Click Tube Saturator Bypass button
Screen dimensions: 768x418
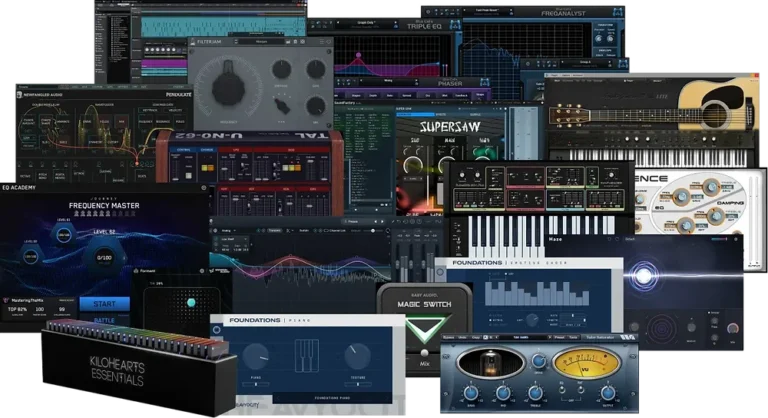[448, 338]
